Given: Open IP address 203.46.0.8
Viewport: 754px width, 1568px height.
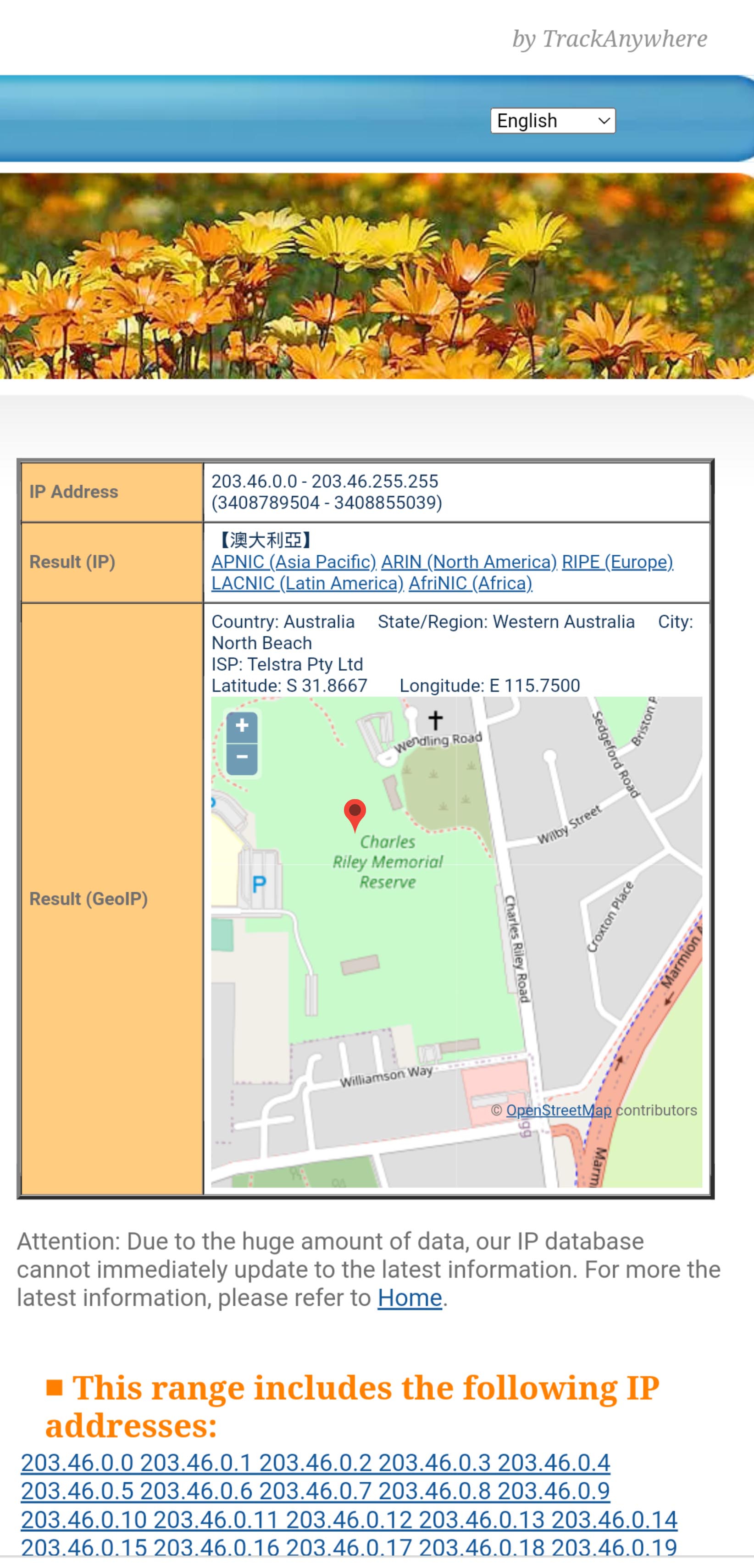Looking at the screenshot, I should coord(434,1491).
